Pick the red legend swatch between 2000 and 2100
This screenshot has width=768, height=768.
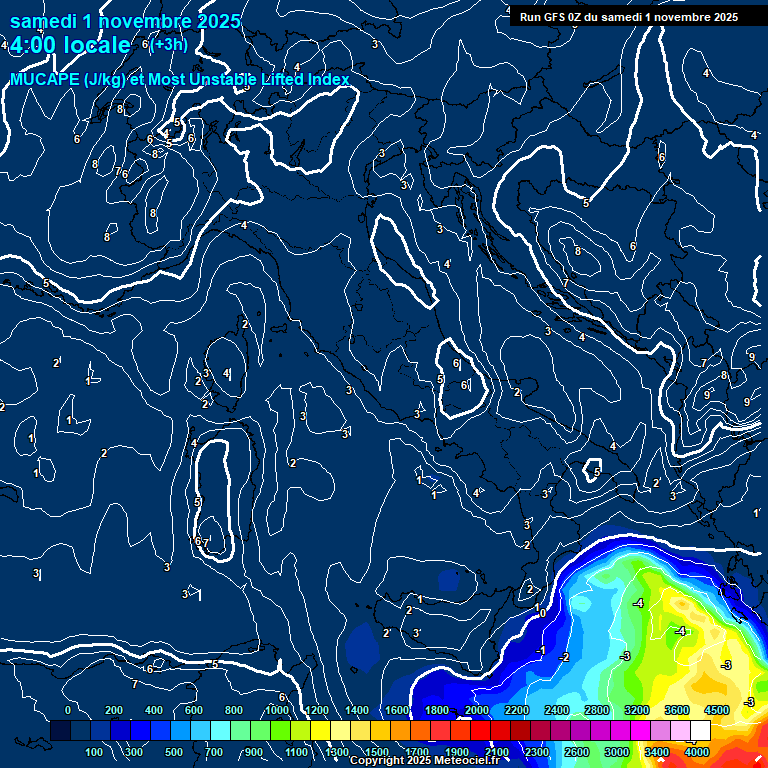(x=480, y=730)
